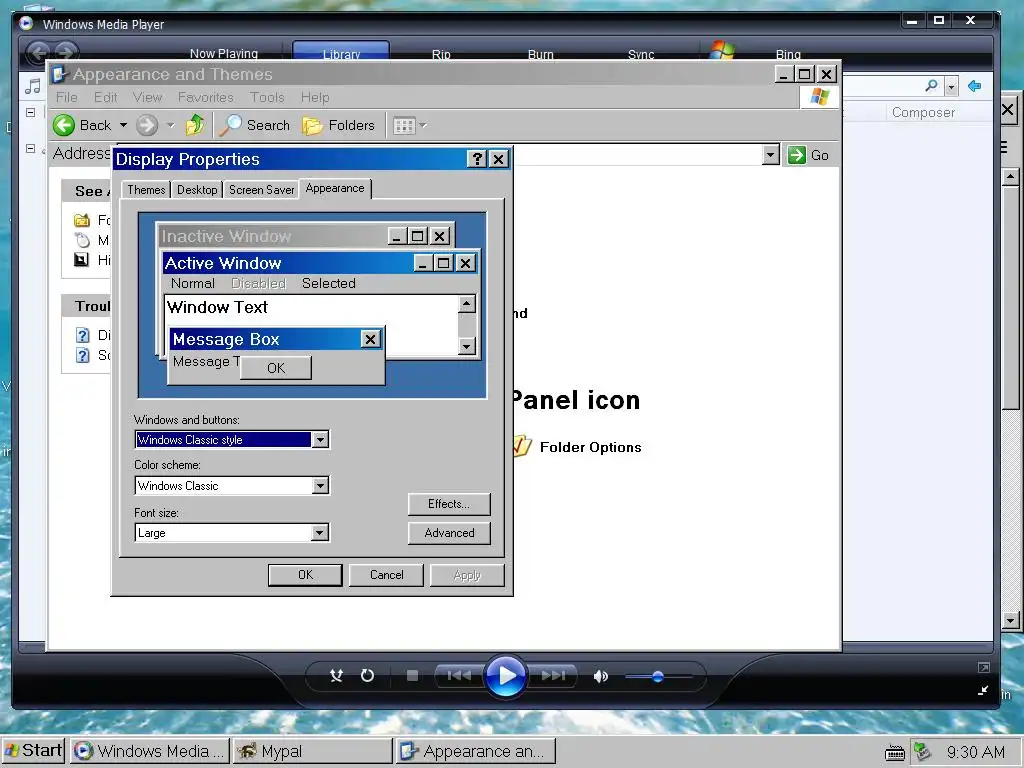Click the Effects... button
The height and width of the screenshot is (768, 1024).
(449, 504)
